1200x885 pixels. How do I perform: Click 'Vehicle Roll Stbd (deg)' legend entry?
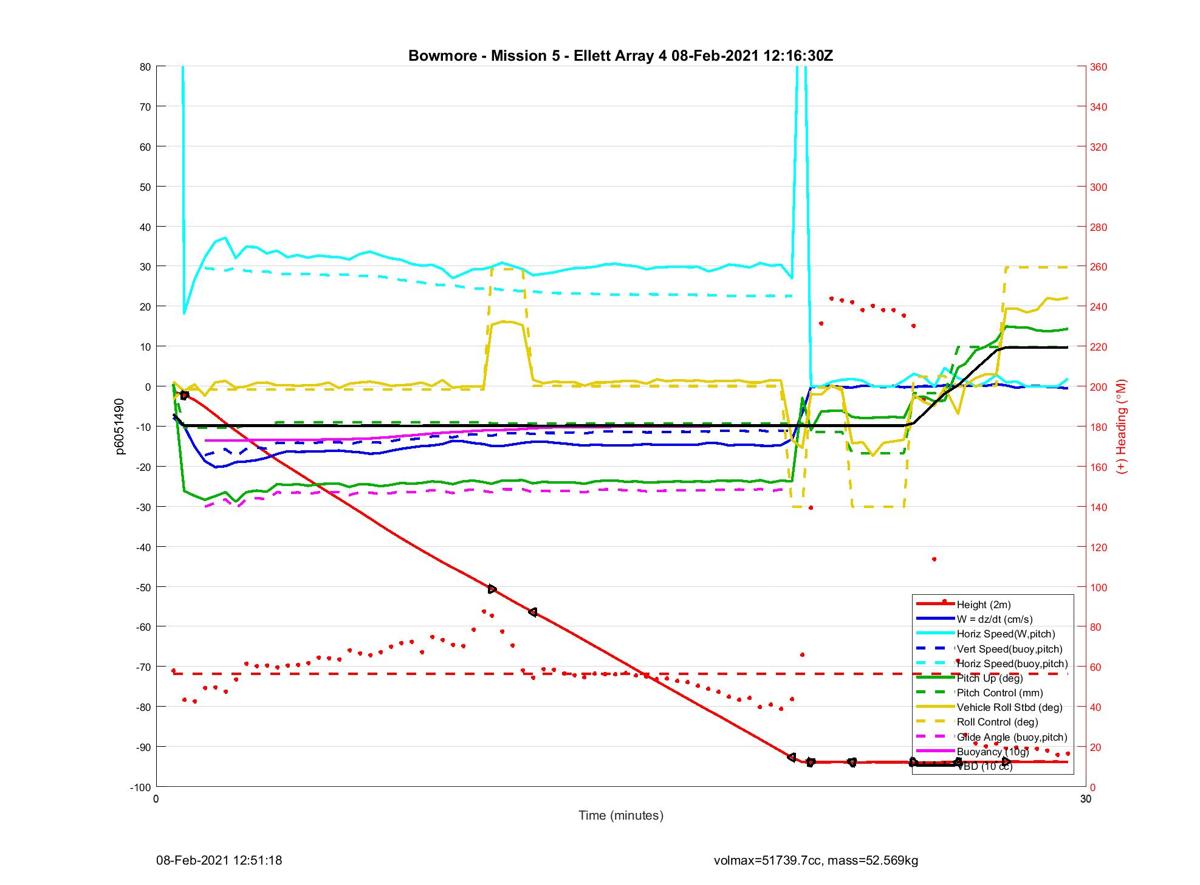click(x=1010, y=707)
